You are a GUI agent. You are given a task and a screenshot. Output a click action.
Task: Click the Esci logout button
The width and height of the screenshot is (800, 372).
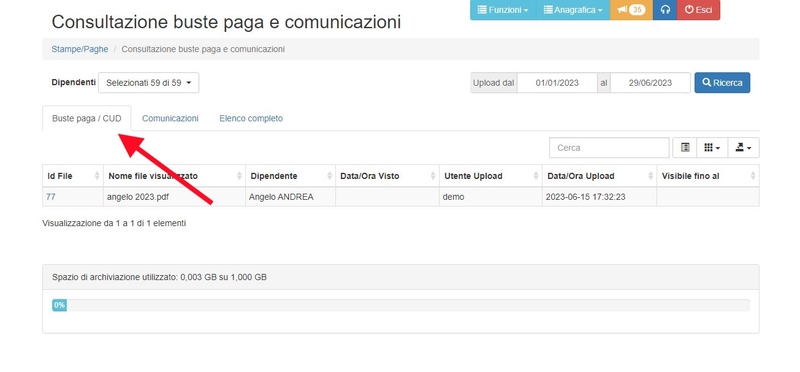tap(698, 10)
